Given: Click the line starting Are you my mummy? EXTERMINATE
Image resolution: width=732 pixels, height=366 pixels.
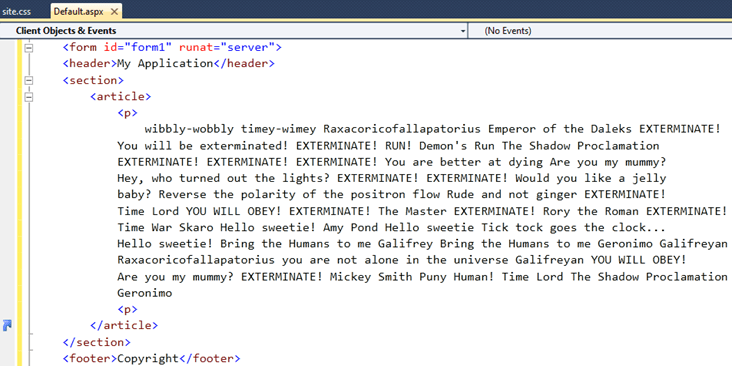Looking at the screenshot, I should coord(422,277).
